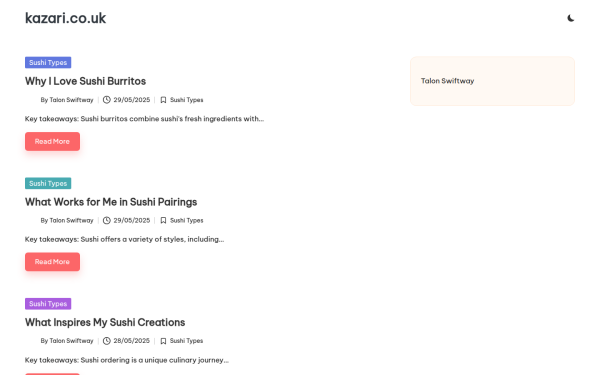Screen dimensions: 600x375
Task: Click the clock icon beside 28/05/2025
Action: pyautogui.click(x=107, y=341)
